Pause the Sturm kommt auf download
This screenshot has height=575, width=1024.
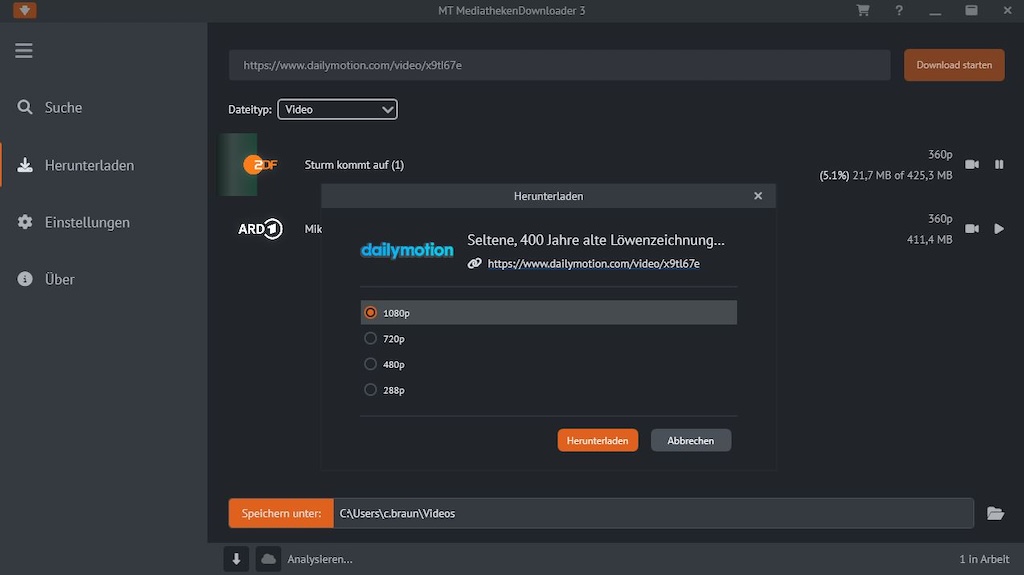[x=999, y=165]
